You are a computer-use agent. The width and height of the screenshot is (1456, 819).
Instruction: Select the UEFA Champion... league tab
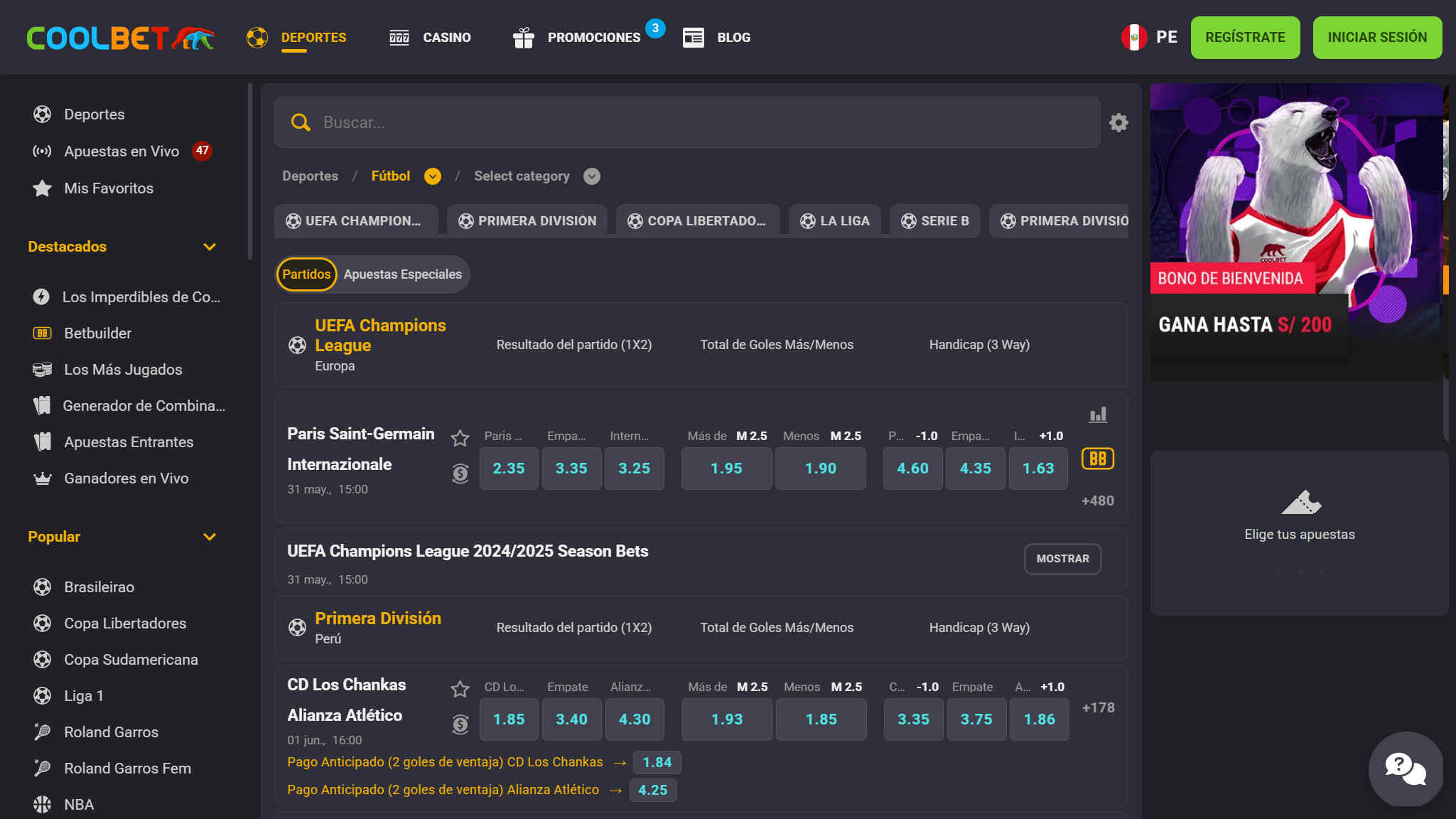356,220
